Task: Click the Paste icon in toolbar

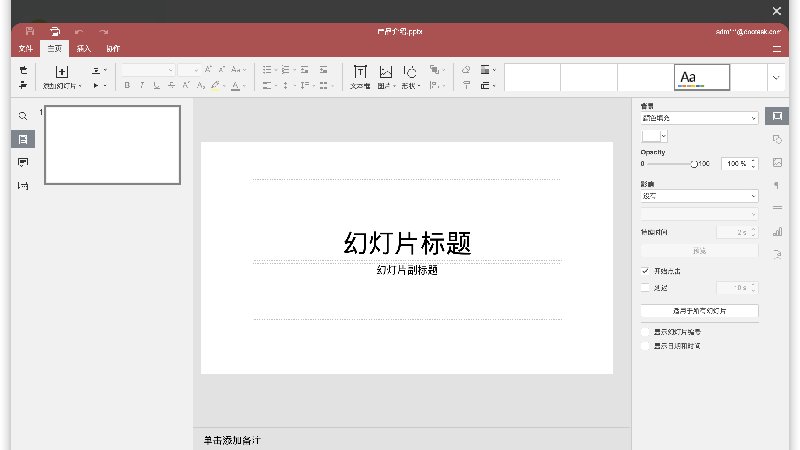Action: coord(23,85)
